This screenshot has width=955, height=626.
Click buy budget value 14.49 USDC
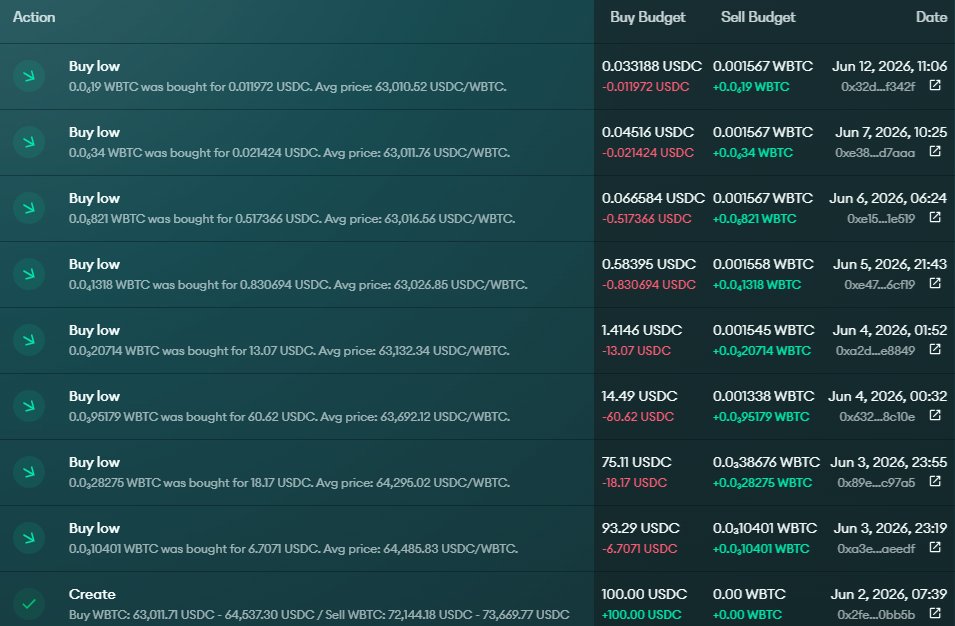(x=640, y=396)
